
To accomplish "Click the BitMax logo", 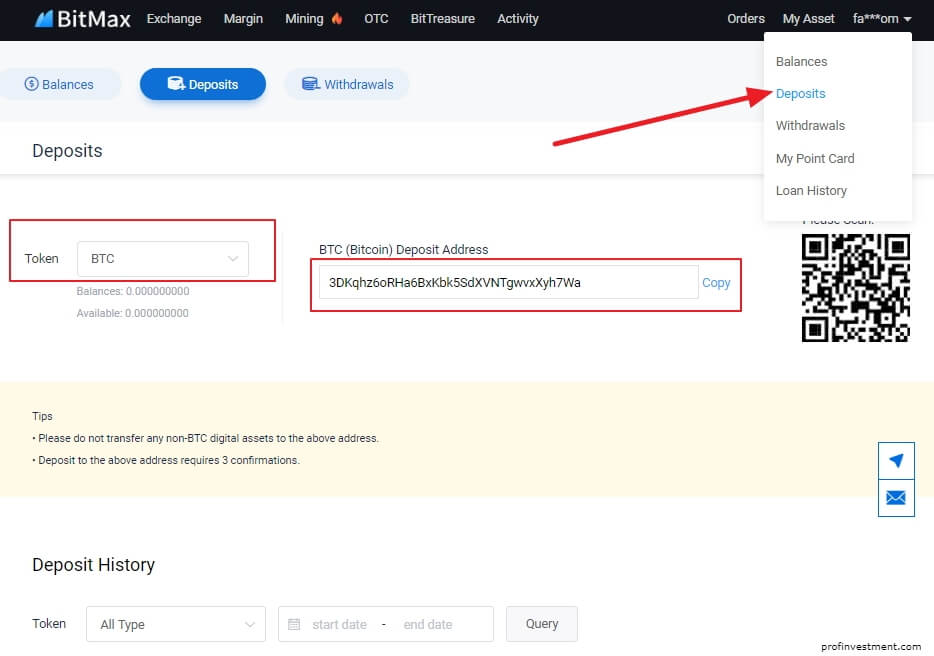I will tap(82, 19).
